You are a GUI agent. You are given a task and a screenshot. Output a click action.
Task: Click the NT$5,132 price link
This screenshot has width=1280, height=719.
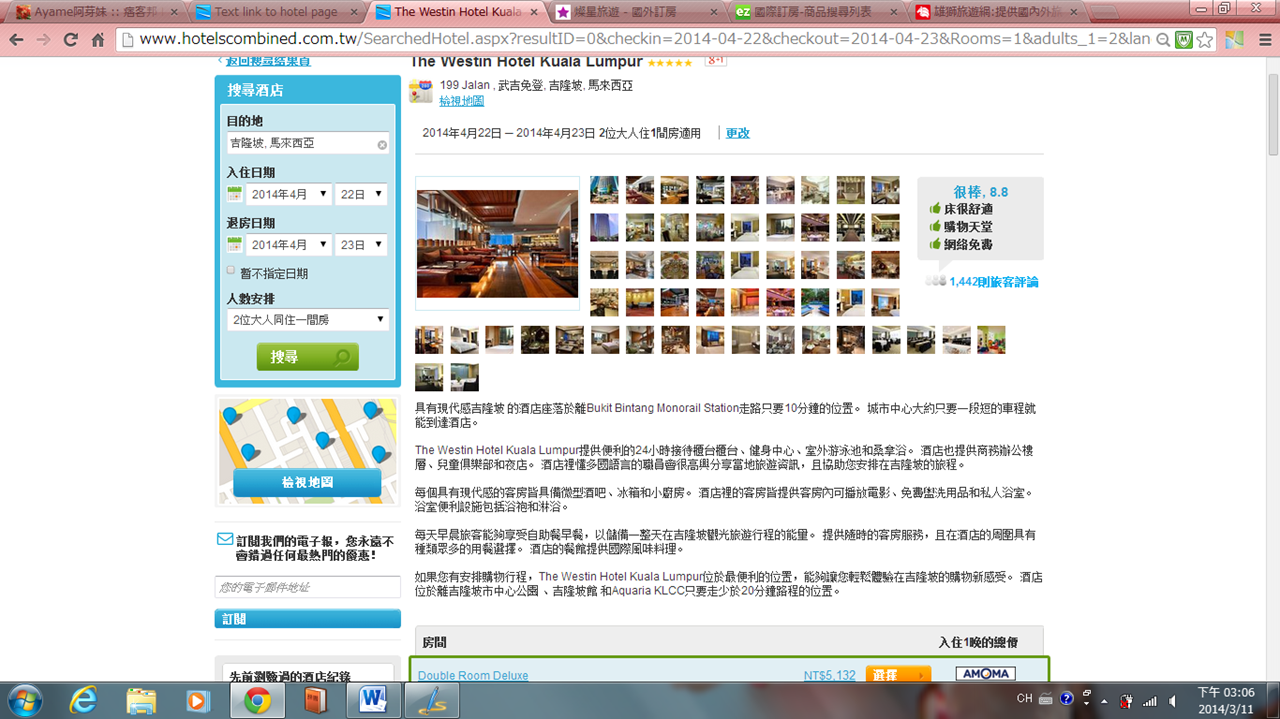coord(830,676)
